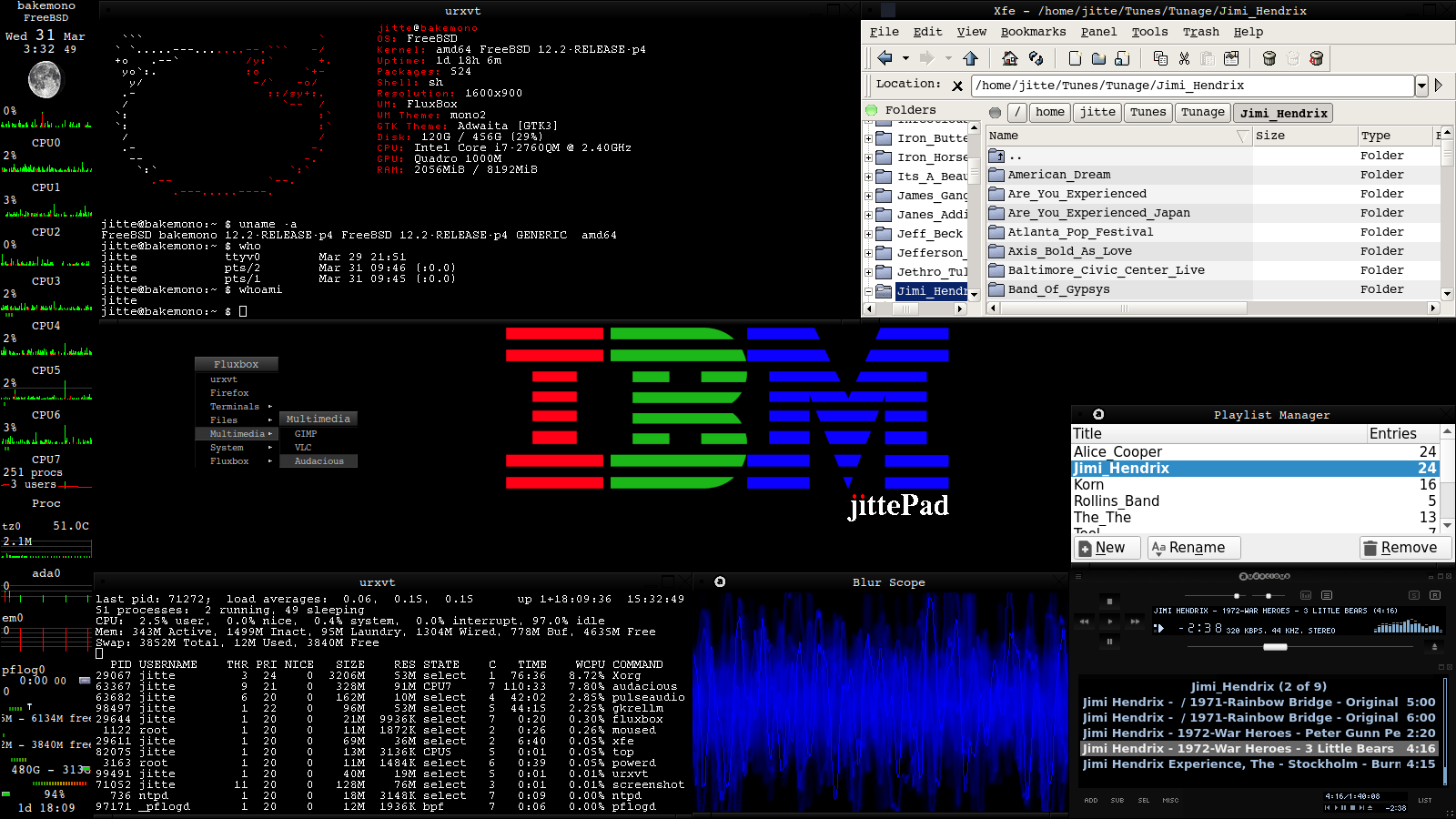Copy selected files in Xfe toolbar

point(1160,58)
